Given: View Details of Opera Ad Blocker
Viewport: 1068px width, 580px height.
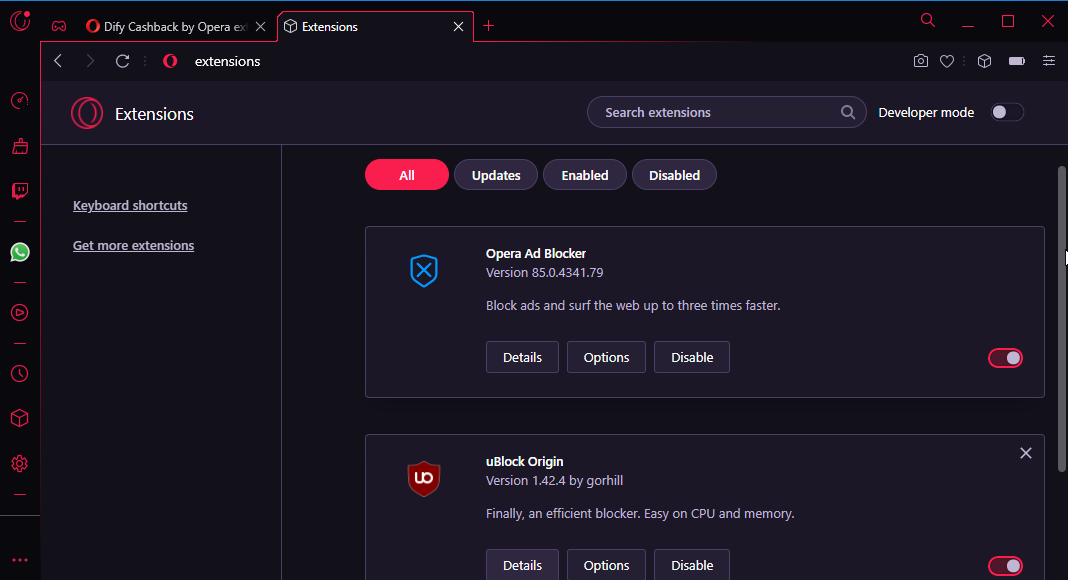Looking at the screenshot, I should coord(522,357).
